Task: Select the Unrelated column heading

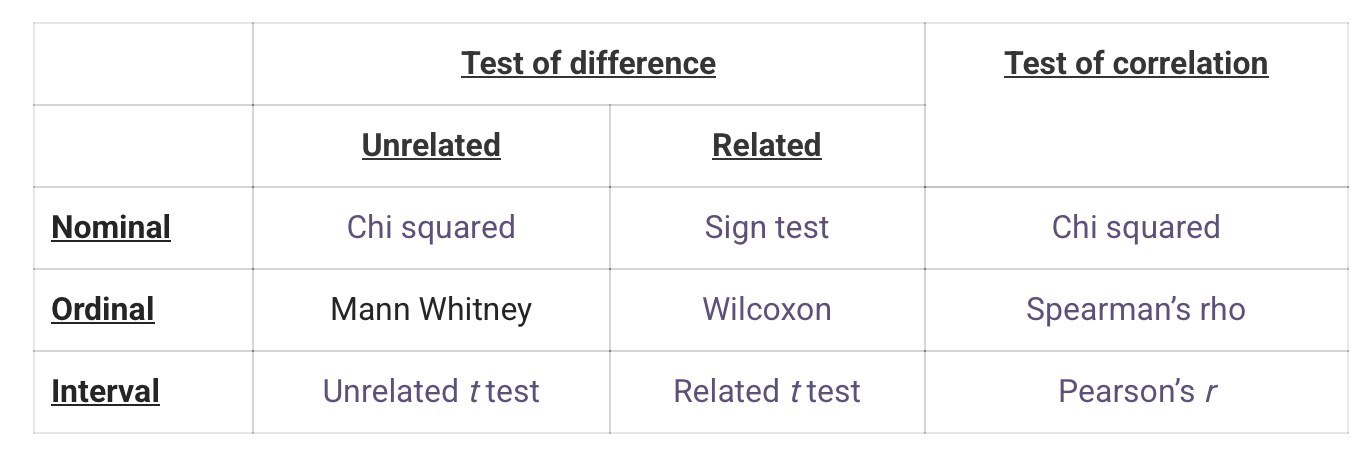Action: 431,146
